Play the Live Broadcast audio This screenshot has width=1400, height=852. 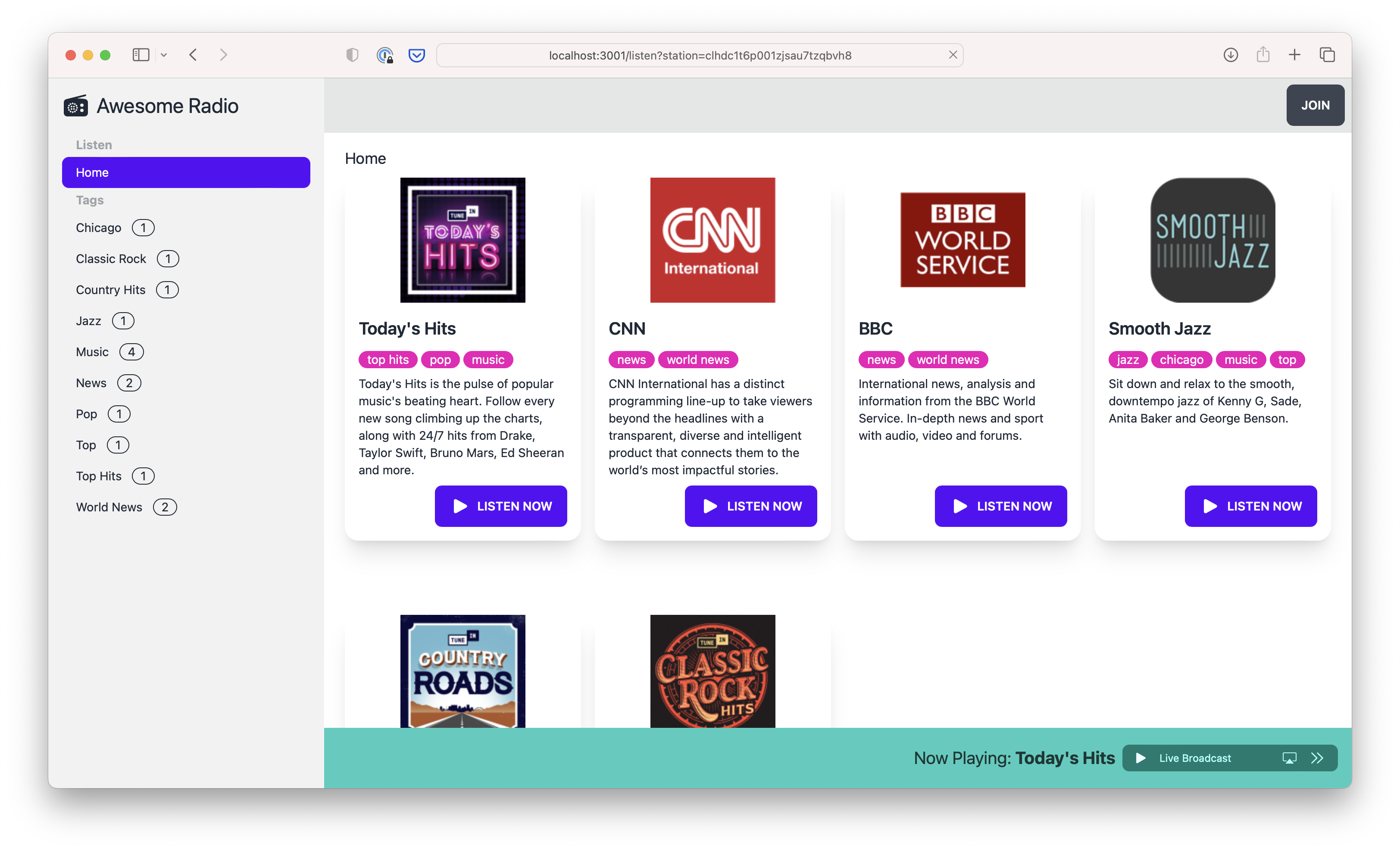point(1141,758)
